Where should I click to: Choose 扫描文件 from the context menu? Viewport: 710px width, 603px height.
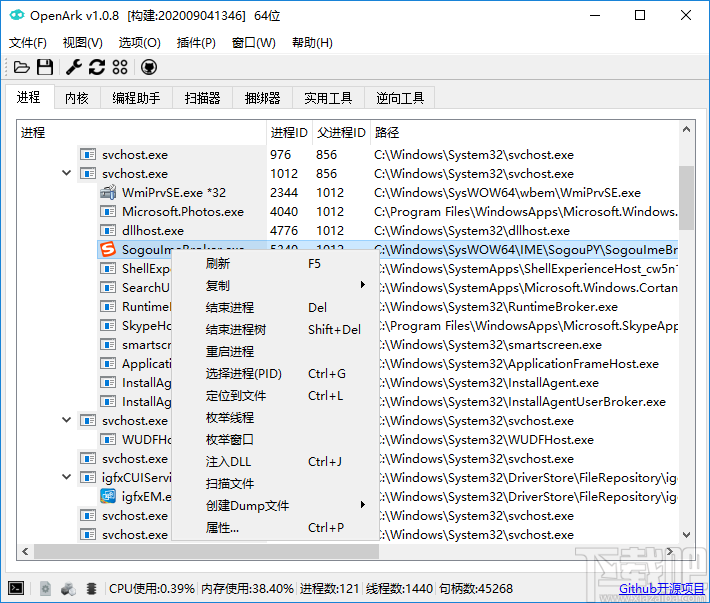coord(275,483)
